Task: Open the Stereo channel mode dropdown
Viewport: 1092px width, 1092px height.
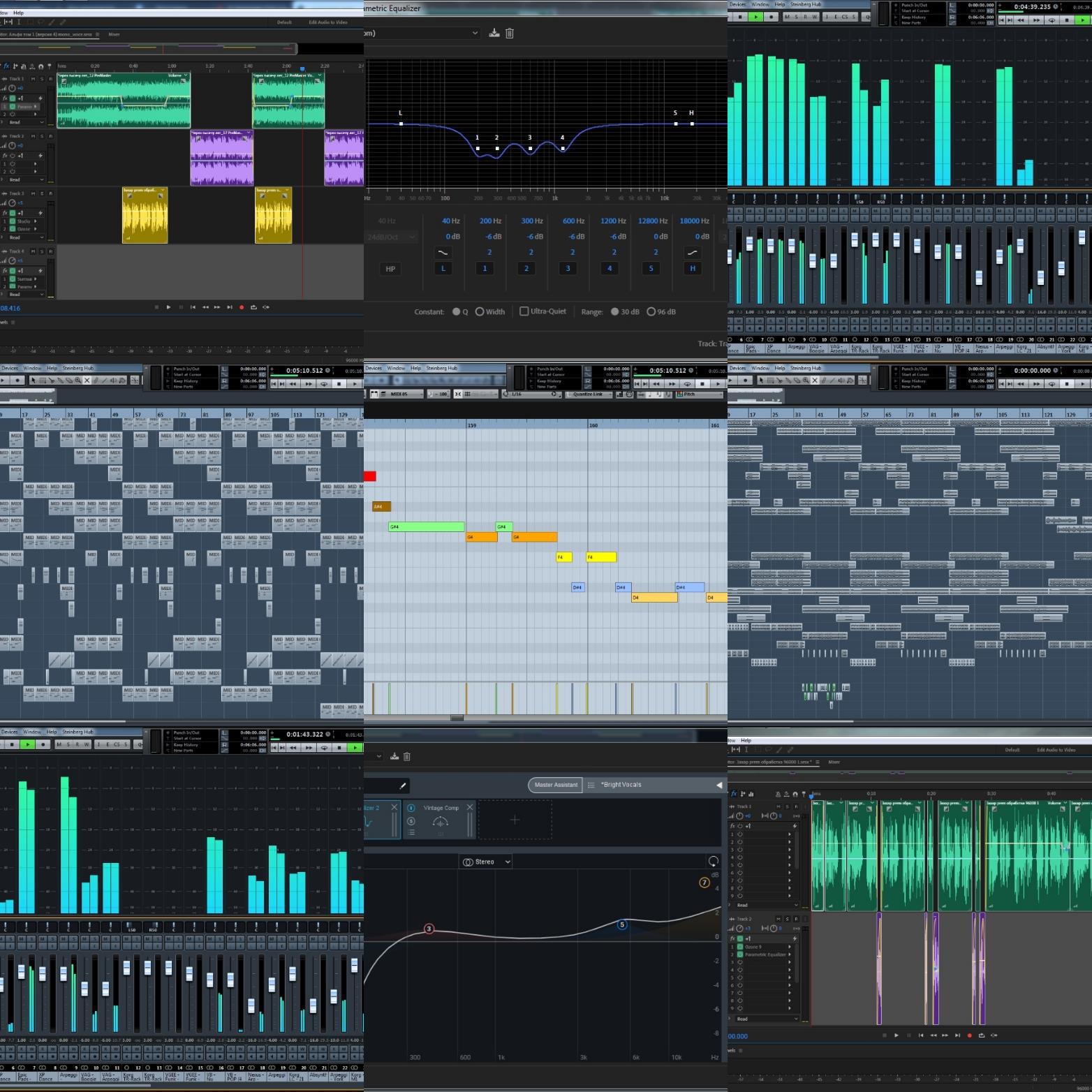Action: (x=487, y=862)
